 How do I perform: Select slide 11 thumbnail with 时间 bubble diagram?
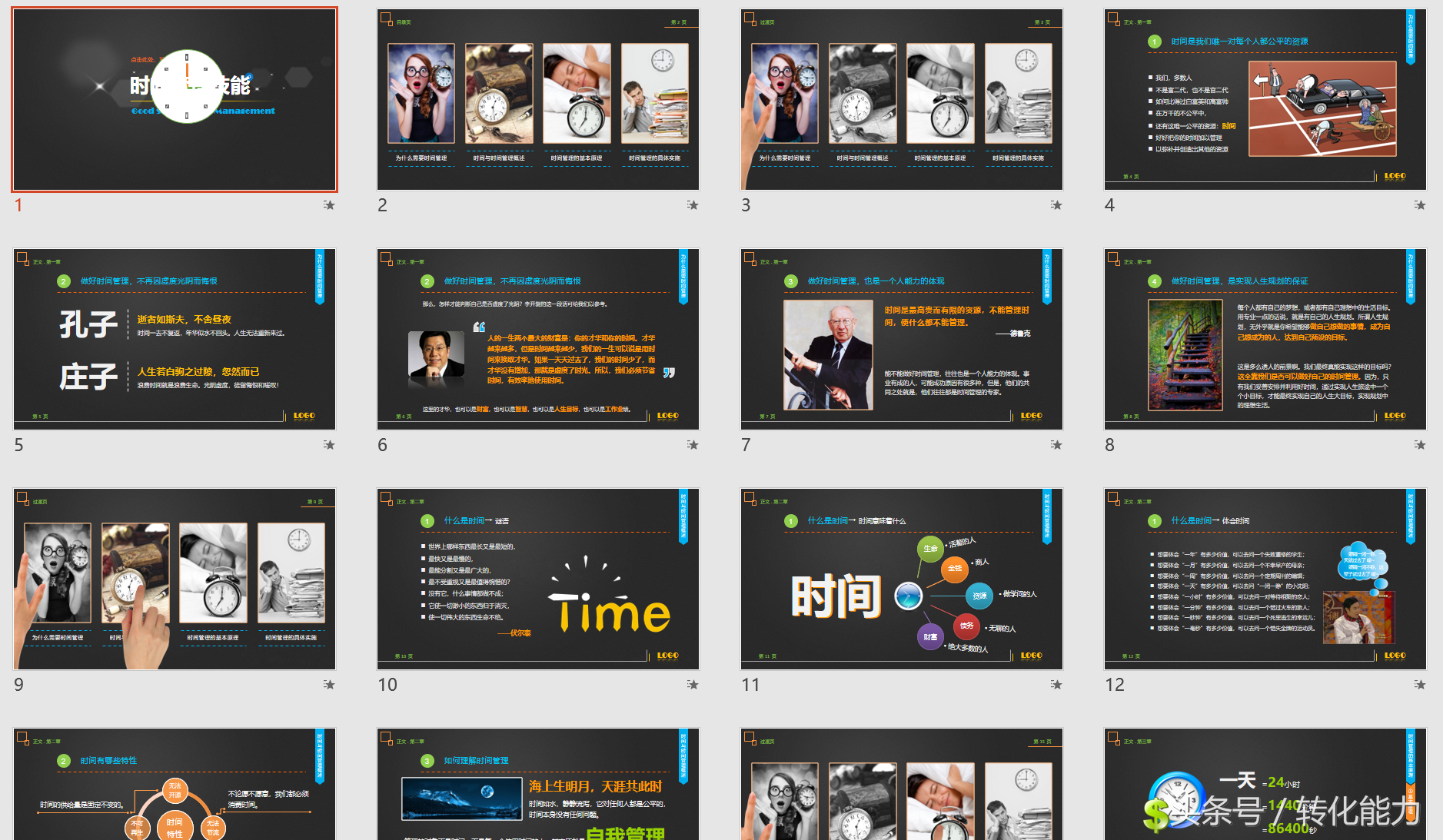coord(902,579)
